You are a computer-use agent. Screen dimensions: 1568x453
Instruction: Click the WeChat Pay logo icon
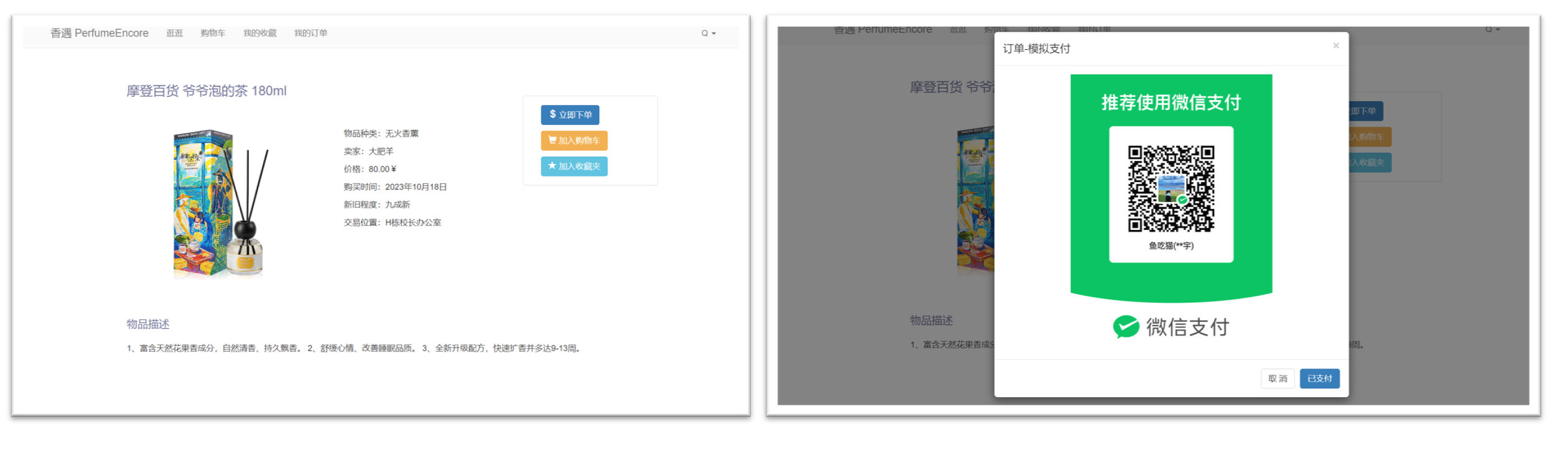tap(1126, 327)
